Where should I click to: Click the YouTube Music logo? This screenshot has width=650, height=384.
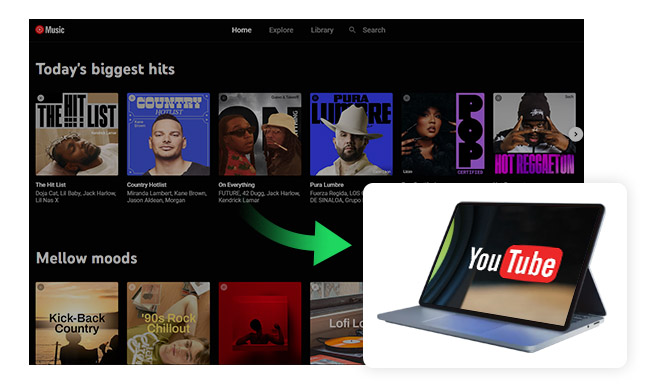click(x=50, y=30)
